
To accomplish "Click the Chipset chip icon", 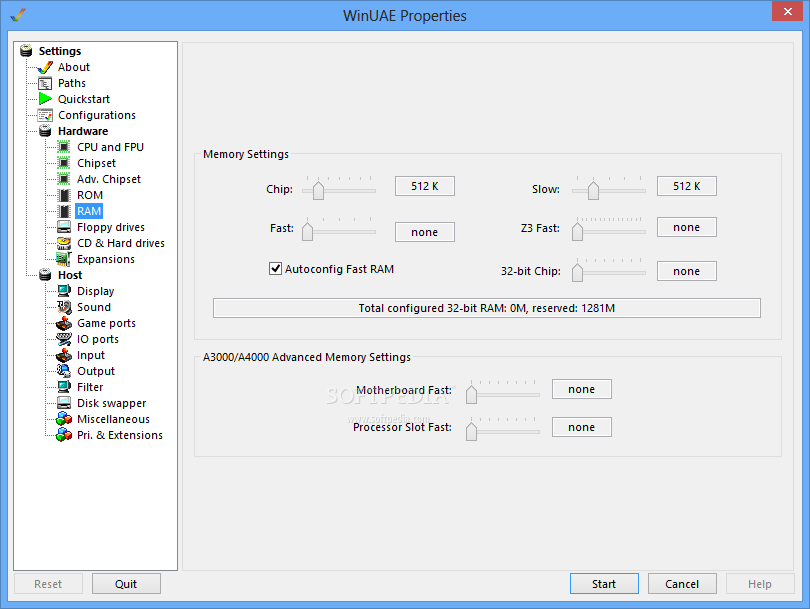I will (x=64, y=163).
